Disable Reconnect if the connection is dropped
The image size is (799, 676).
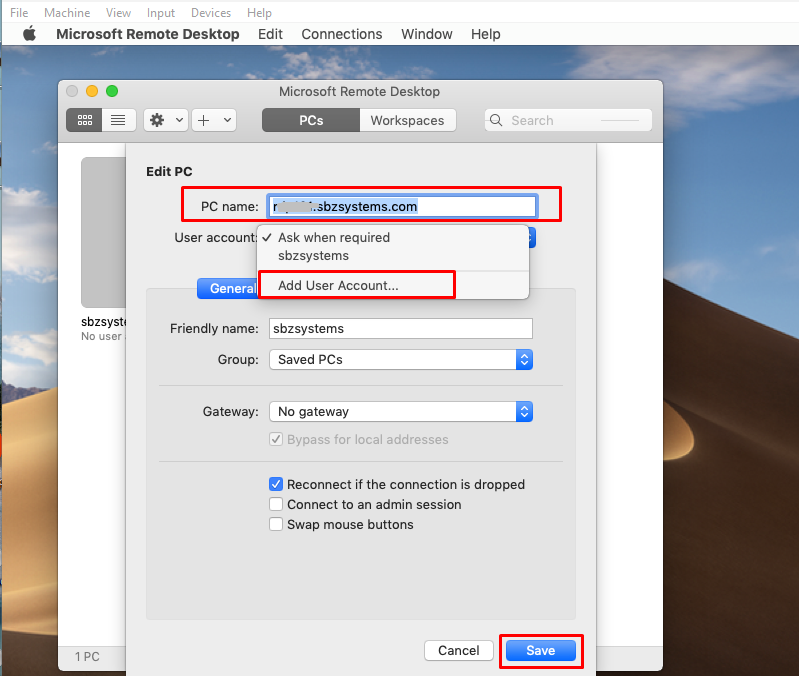point(276,484)
